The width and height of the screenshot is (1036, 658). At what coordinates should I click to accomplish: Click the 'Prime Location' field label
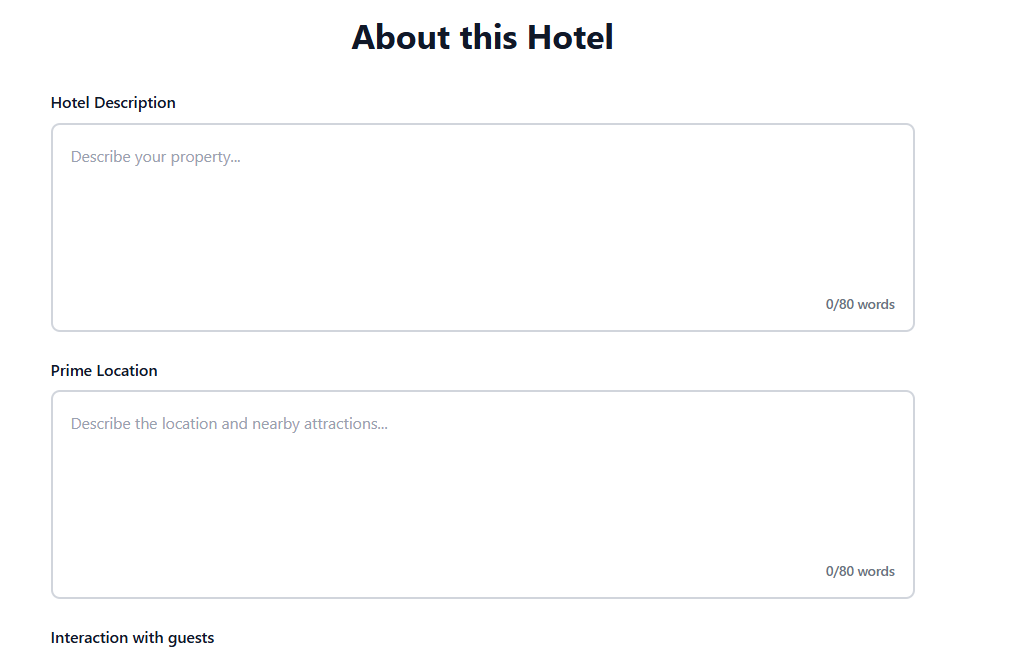coord(104,371)
